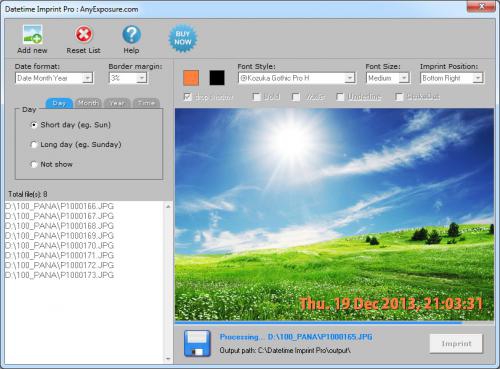Switch to the Day tab
Image resolution: width=500 pixels, height=369 pixels.
[x=59, y=103]
